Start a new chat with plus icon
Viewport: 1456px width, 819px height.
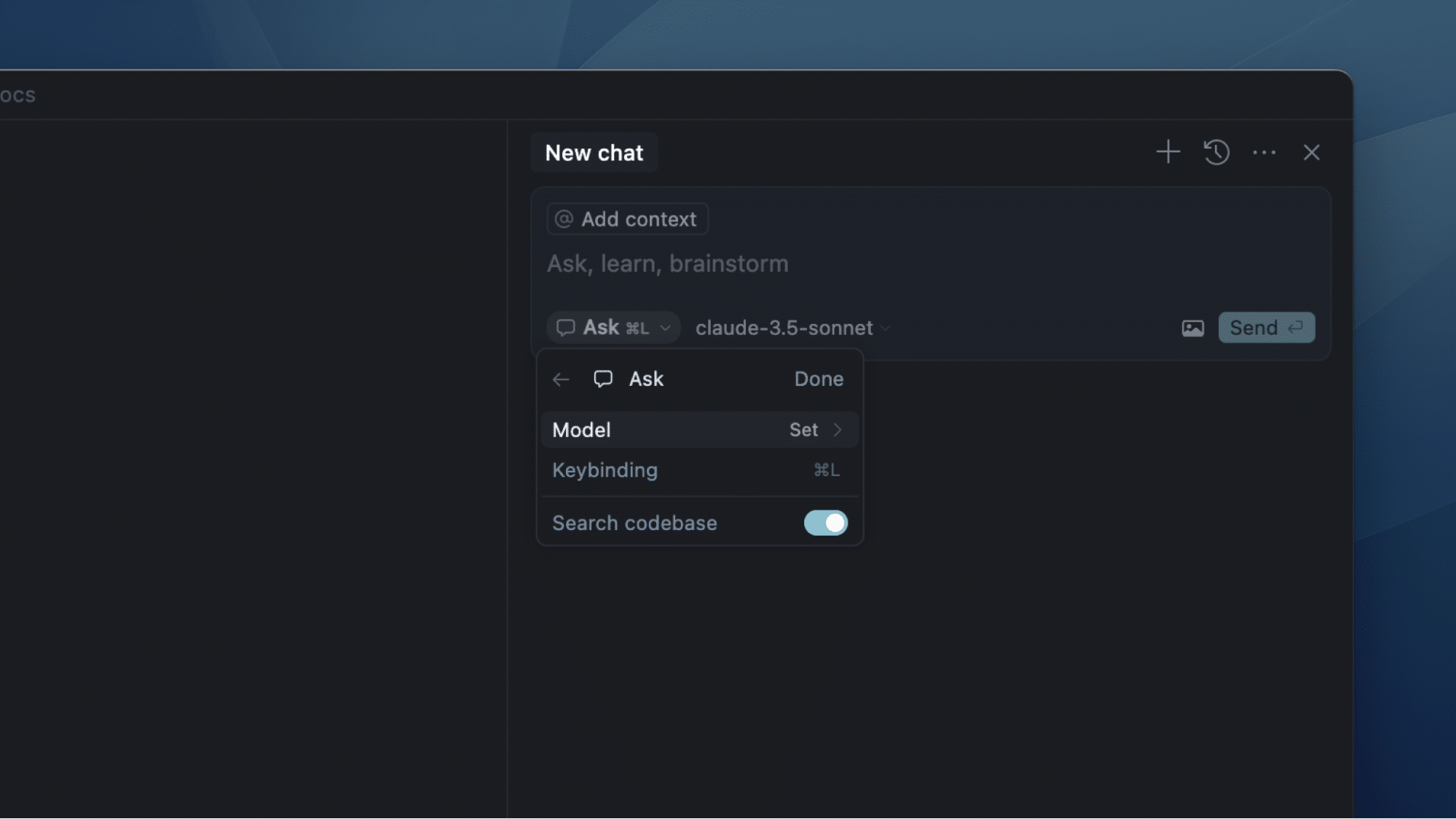[1168, 152]
